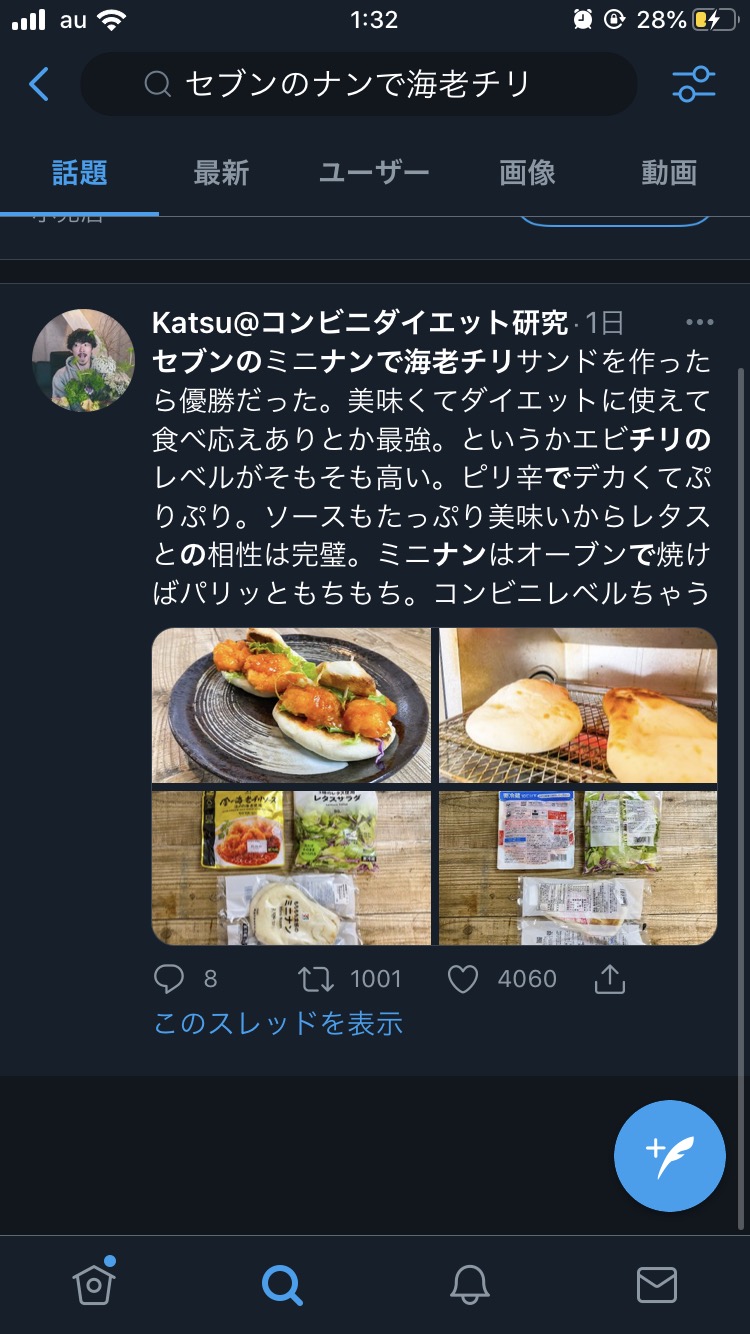The height and width of the screenshot is (1334, 750).
Task: Open Katsu's profile picture
Action: [83, 359]
